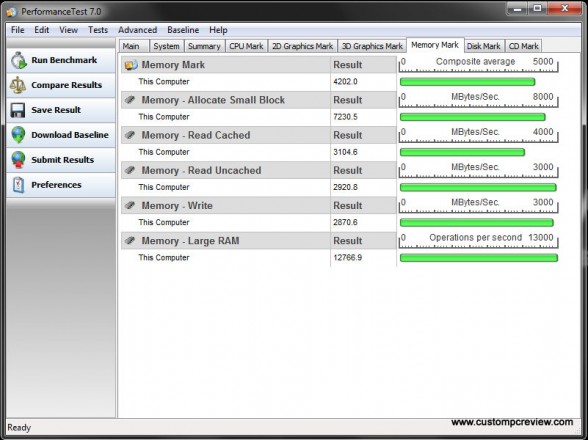Open the Baseline menu

(x=183, y=30)
